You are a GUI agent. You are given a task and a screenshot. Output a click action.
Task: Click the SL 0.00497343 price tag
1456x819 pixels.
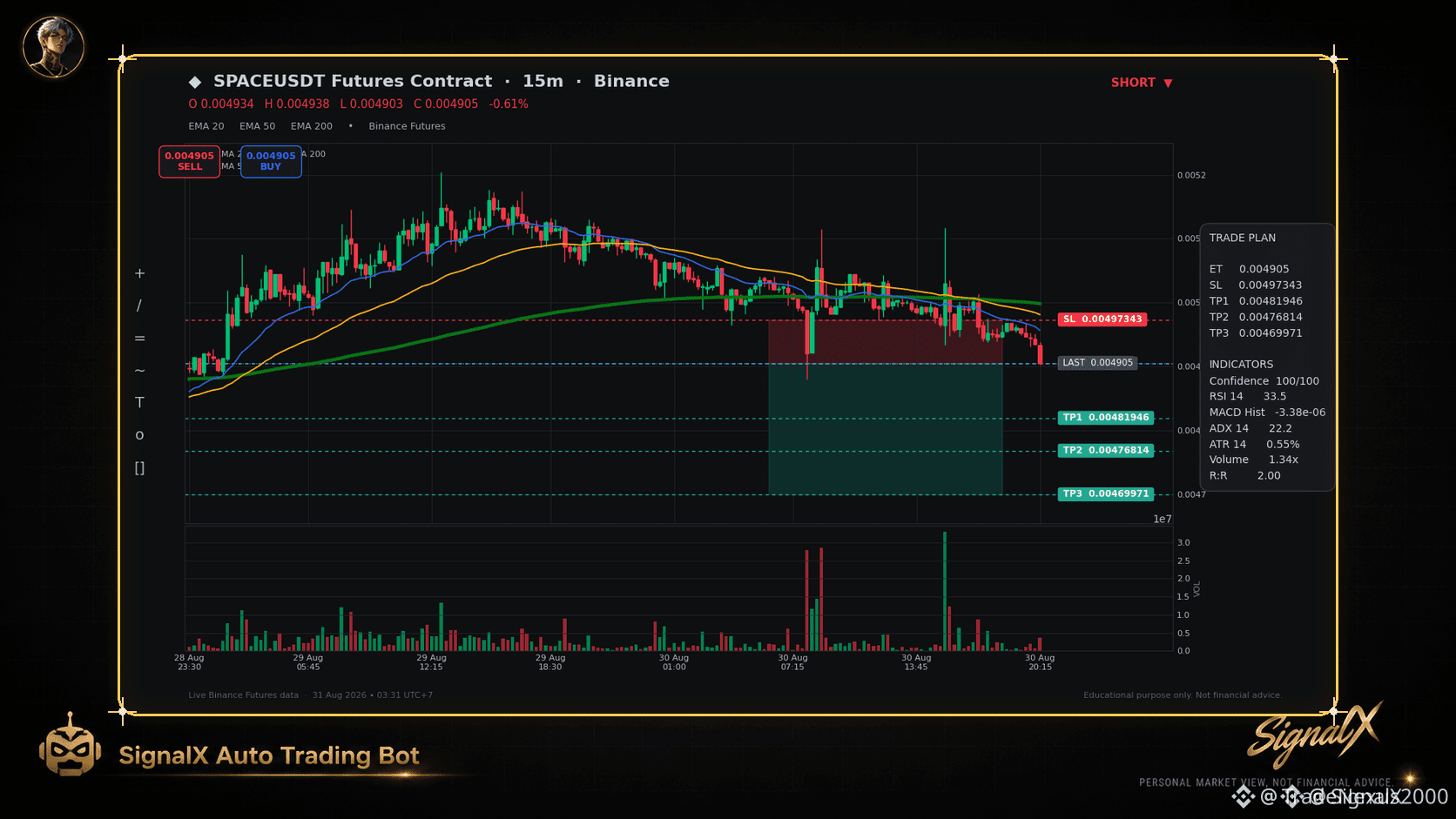coord(1102,319)
